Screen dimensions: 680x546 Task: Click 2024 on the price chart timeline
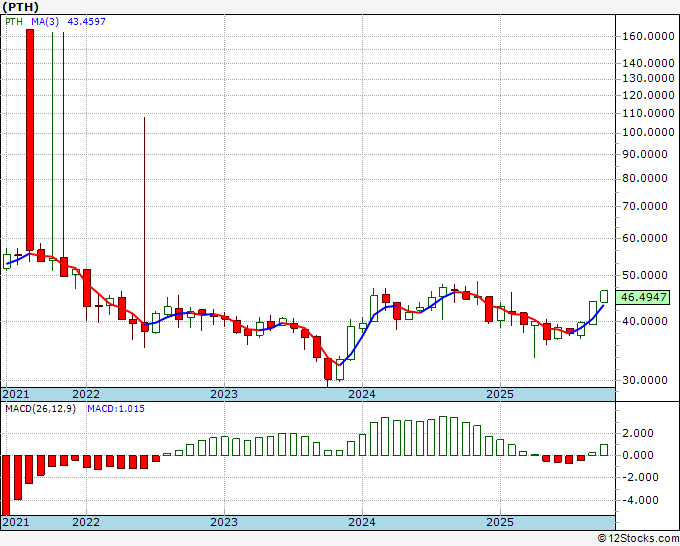tap(362, 395)
